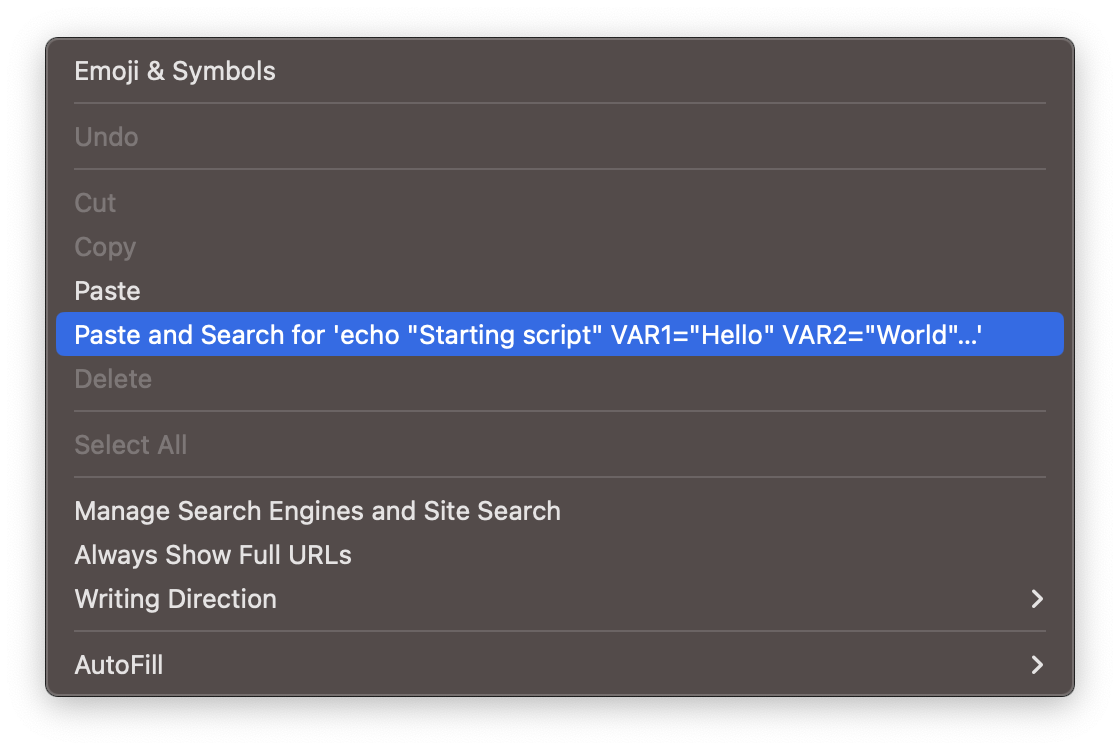Image resolution: width=1120 pixels, height=750 pixels.
Task: Choose Cut from the context menu
Action: click(x=95, y=203)
